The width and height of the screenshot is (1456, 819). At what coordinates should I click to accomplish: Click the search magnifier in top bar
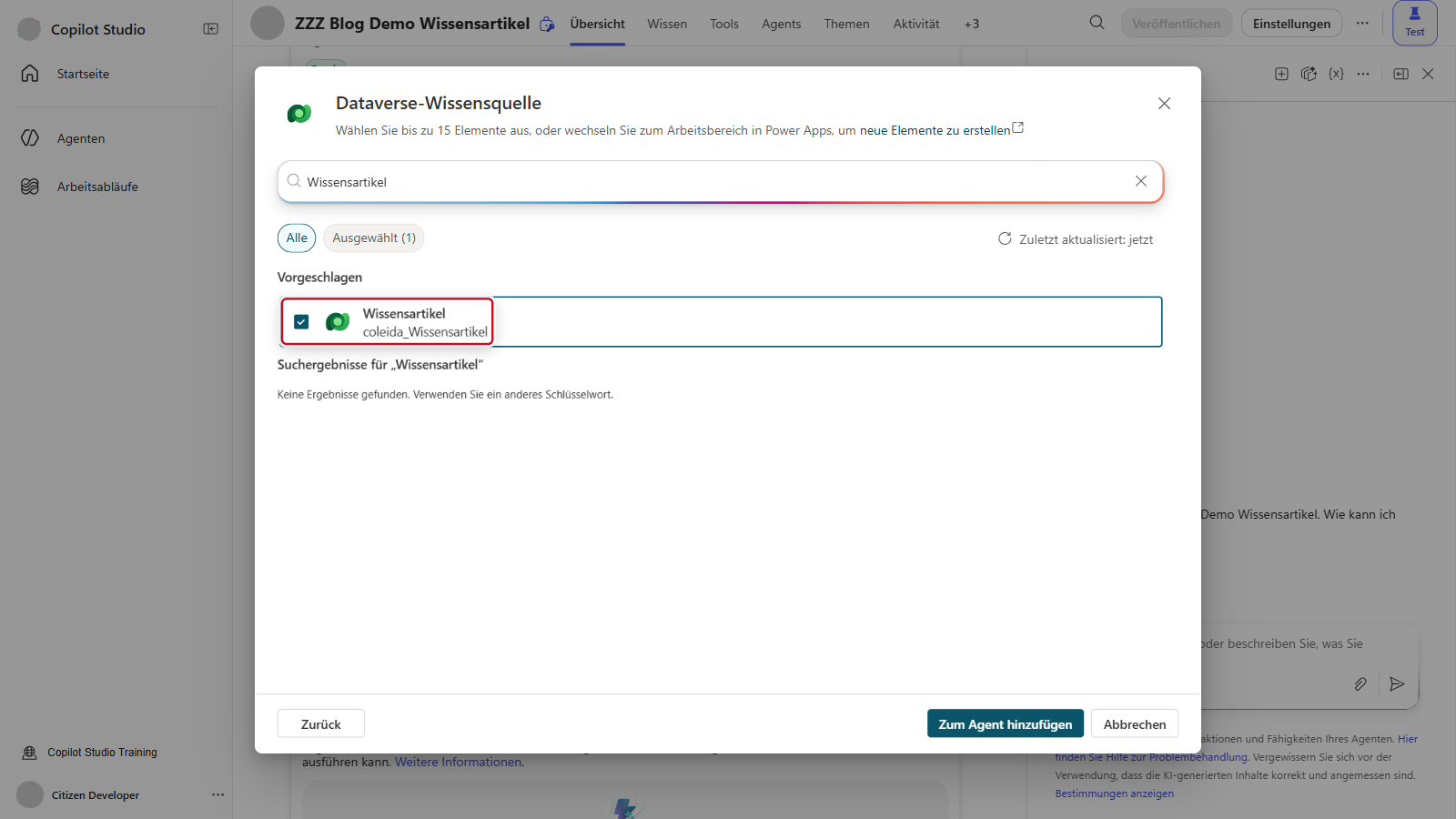(1097, 23)
